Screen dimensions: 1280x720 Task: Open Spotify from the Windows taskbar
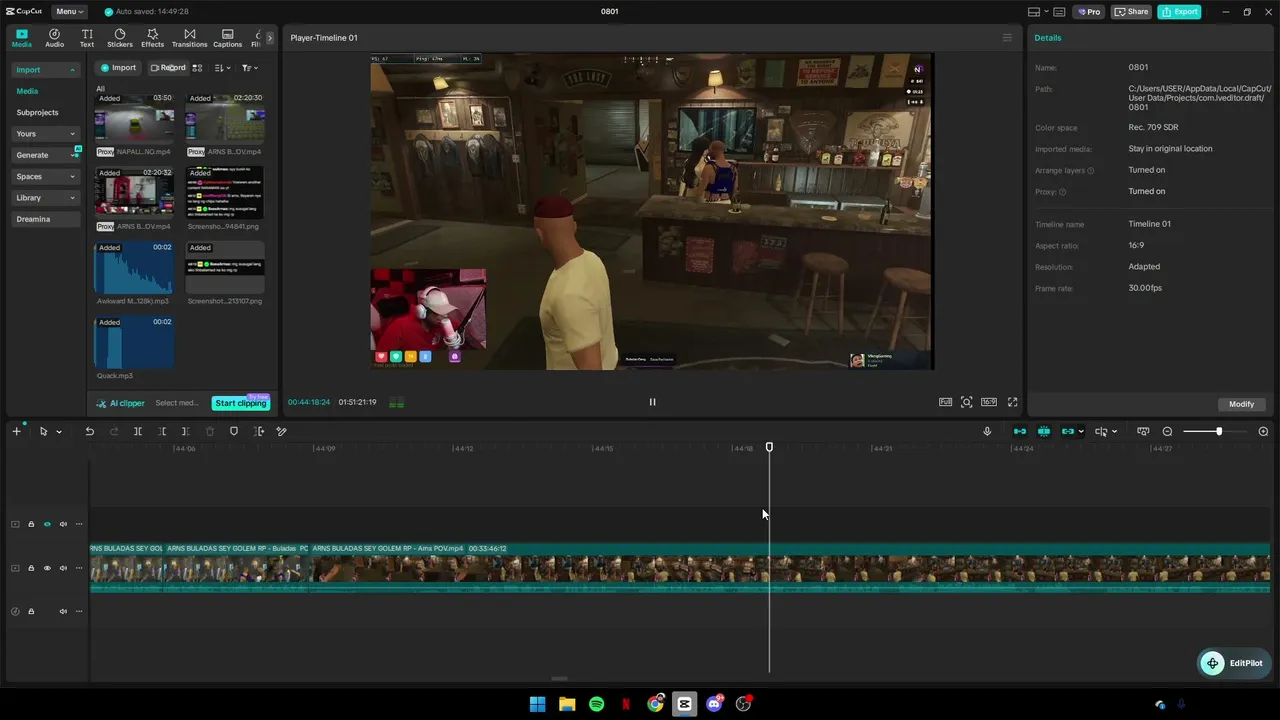[596, 704]
